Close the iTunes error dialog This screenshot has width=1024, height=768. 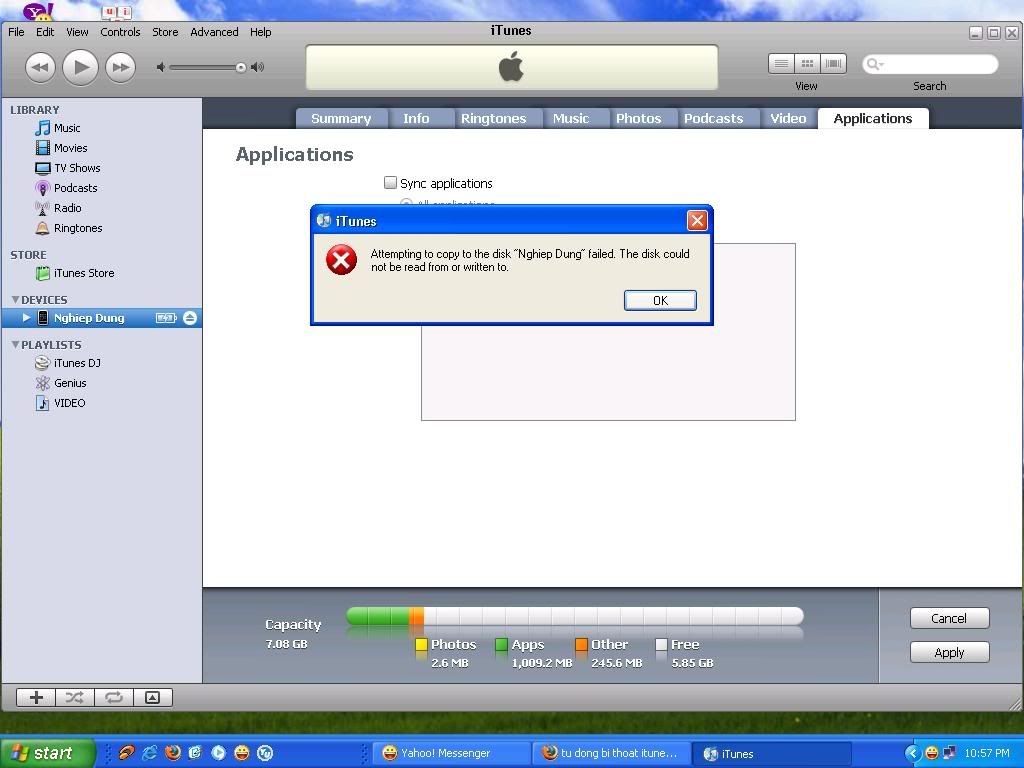(697, 221)
